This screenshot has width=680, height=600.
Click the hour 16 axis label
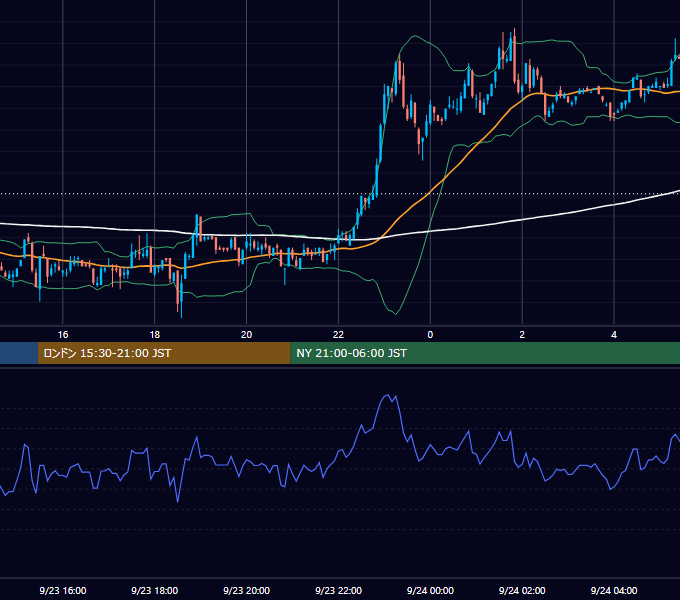pos(63,334)
